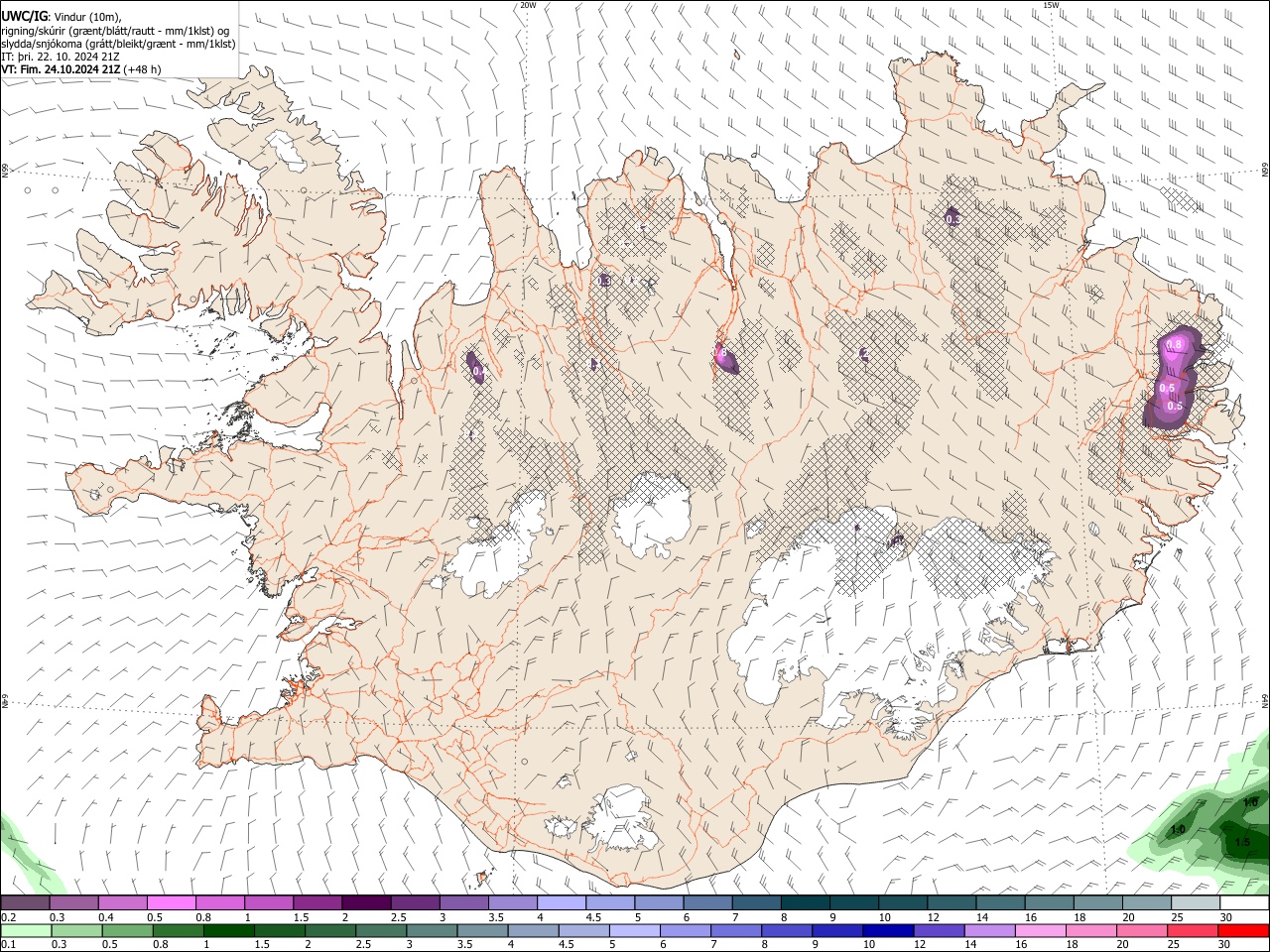
Task: Click the '0.3' value on the northern snow patch
Action: [952, 219]
